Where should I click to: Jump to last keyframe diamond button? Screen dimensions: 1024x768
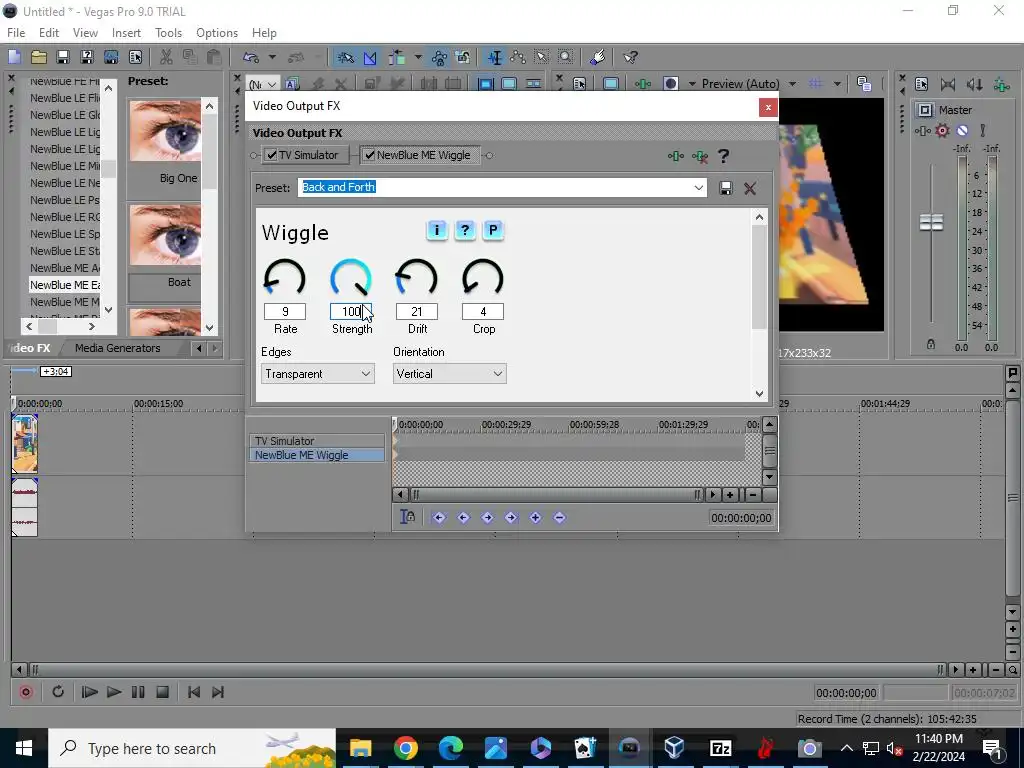pyautogui.click(x=511, y=518)
